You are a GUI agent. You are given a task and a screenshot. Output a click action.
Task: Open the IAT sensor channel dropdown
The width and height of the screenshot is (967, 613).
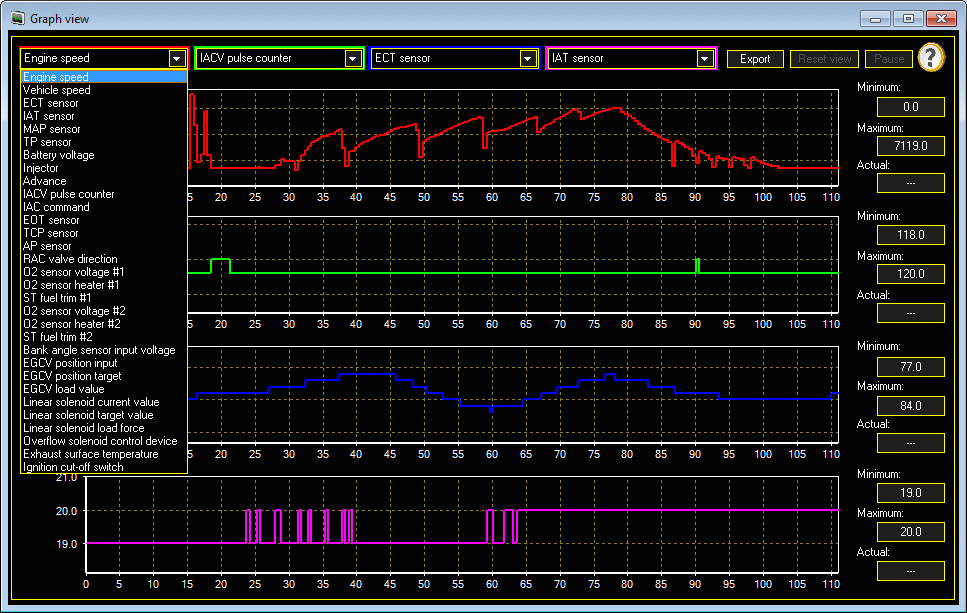pos(704,59)
